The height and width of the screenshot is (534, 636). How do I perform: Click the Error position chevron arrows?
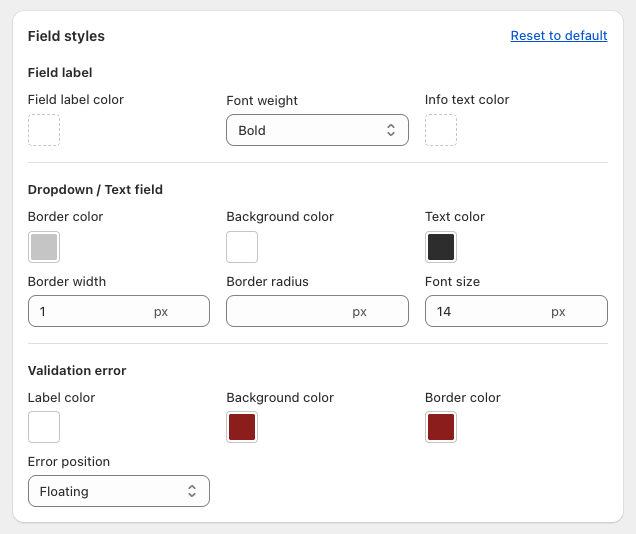192,491
